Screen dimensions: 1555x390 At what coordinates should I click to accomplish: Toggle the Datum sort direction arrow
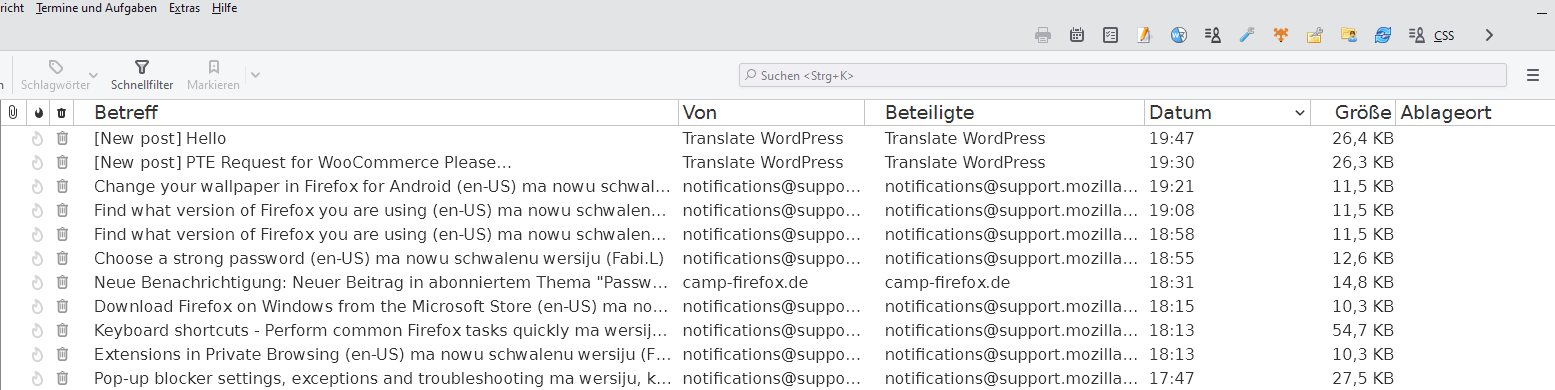click(x=1300, y=113)
